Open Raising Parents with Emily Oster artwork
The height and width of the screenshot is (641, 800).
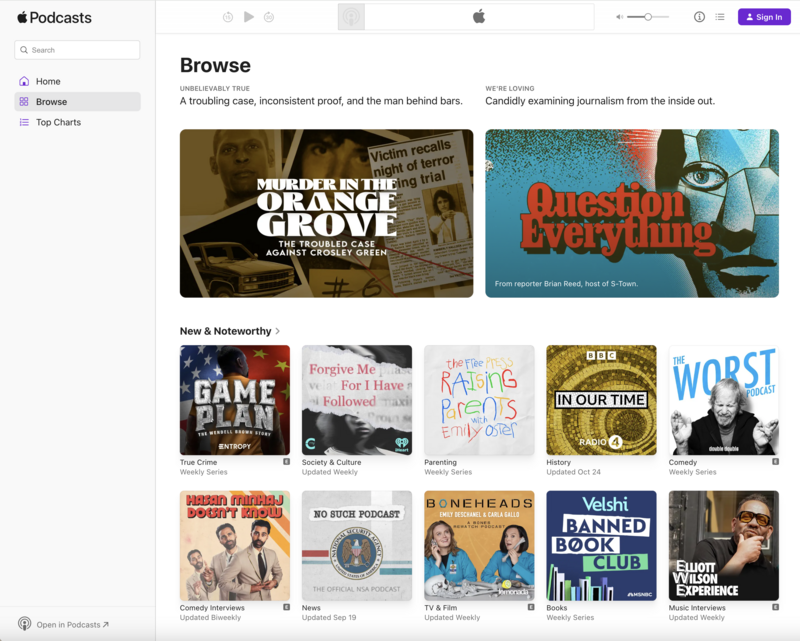pyautogui.click(x=479, y=400)
